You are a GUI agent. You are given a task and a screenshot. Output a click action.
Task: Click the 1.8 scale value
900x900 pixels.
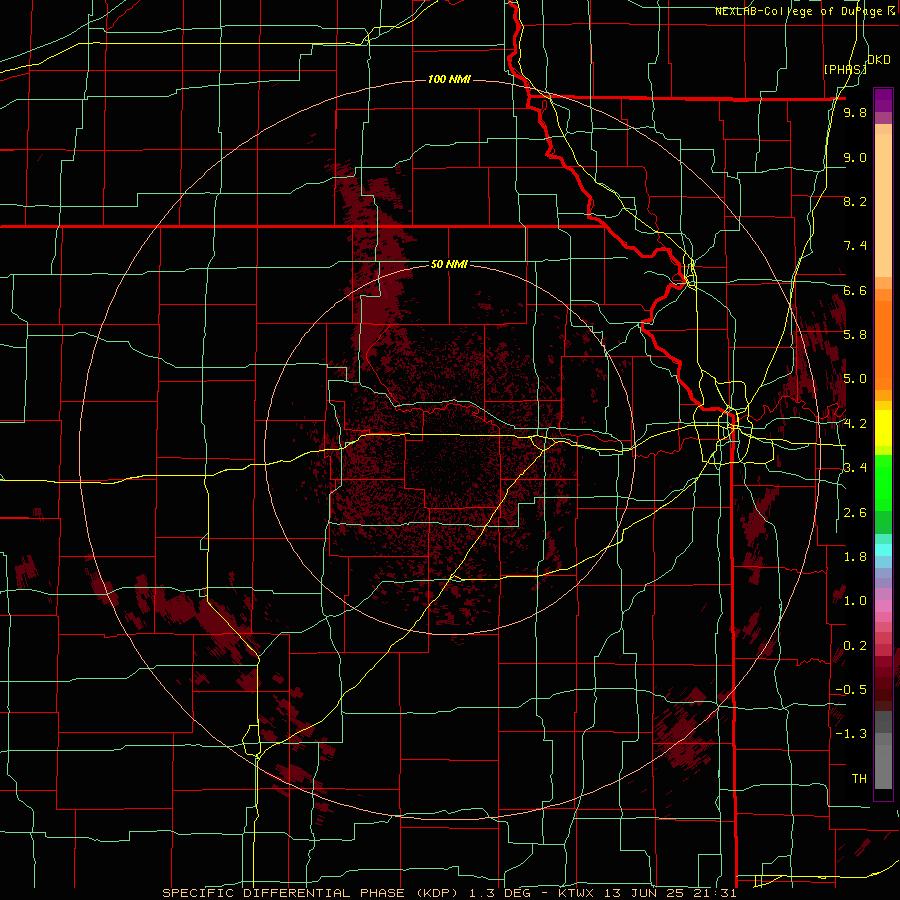855,557
